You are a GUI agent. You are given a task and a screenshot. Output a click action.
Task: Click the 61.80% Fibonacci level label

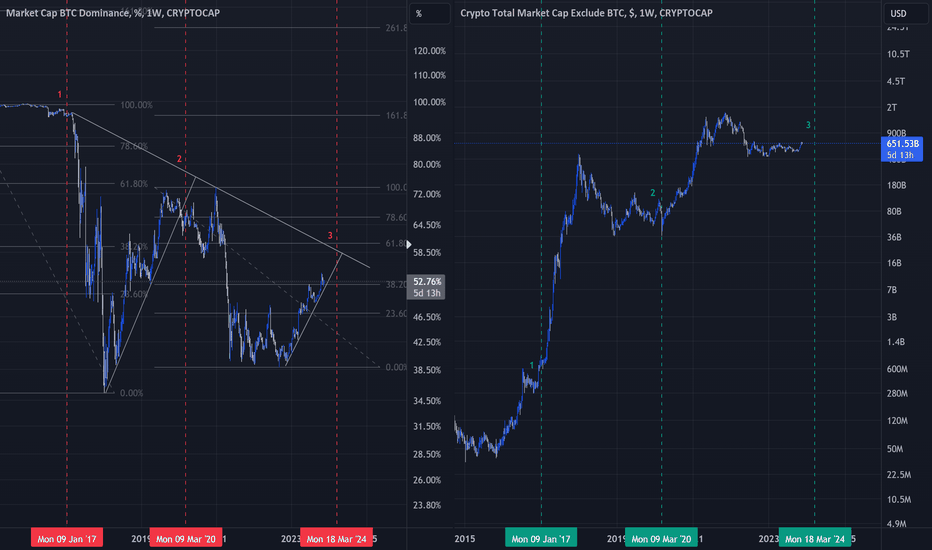[x=134, y=184]
